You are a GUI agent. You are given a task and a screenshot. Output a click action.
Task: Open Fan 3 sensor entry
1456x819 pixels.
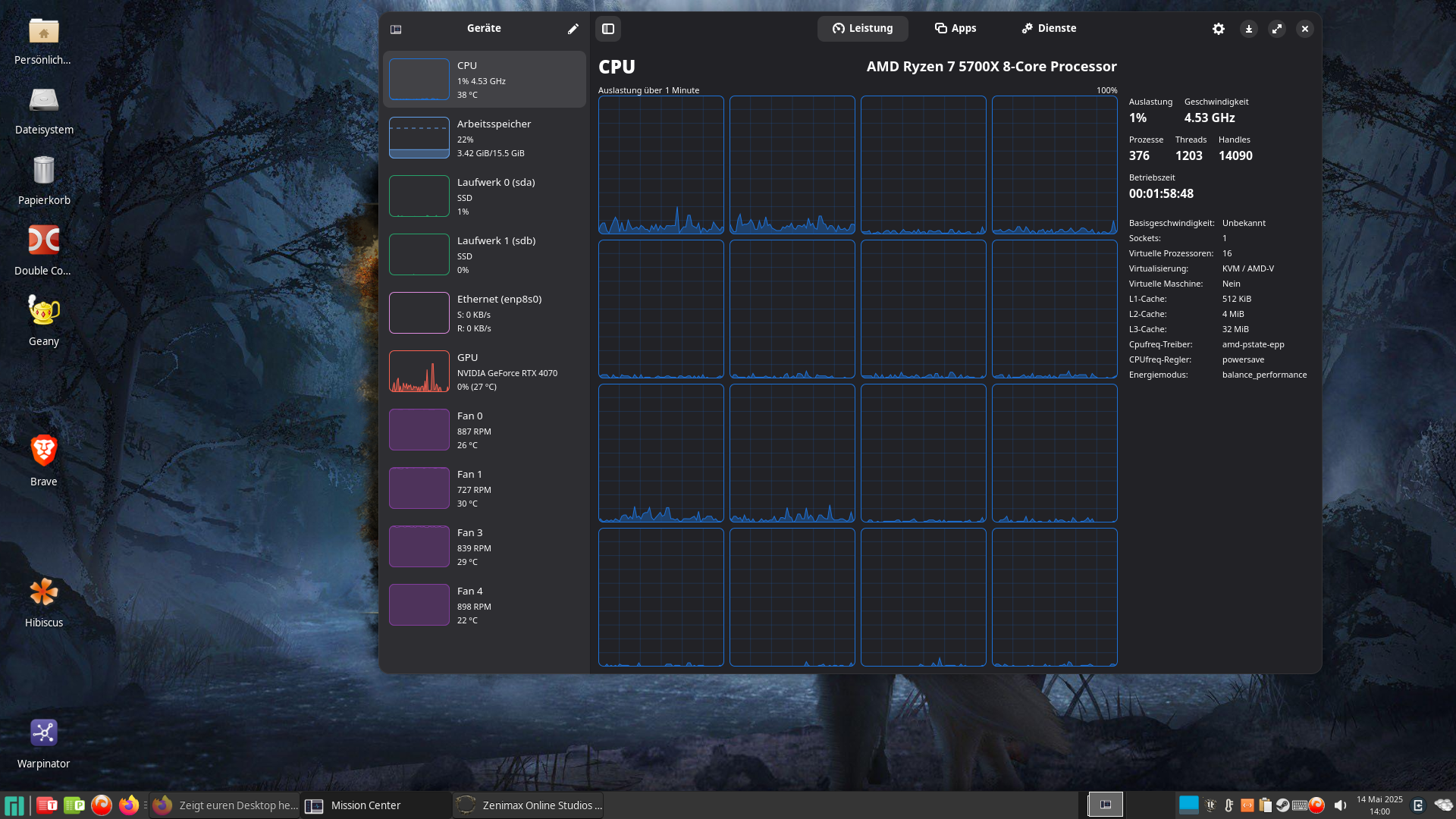[484, 546]
